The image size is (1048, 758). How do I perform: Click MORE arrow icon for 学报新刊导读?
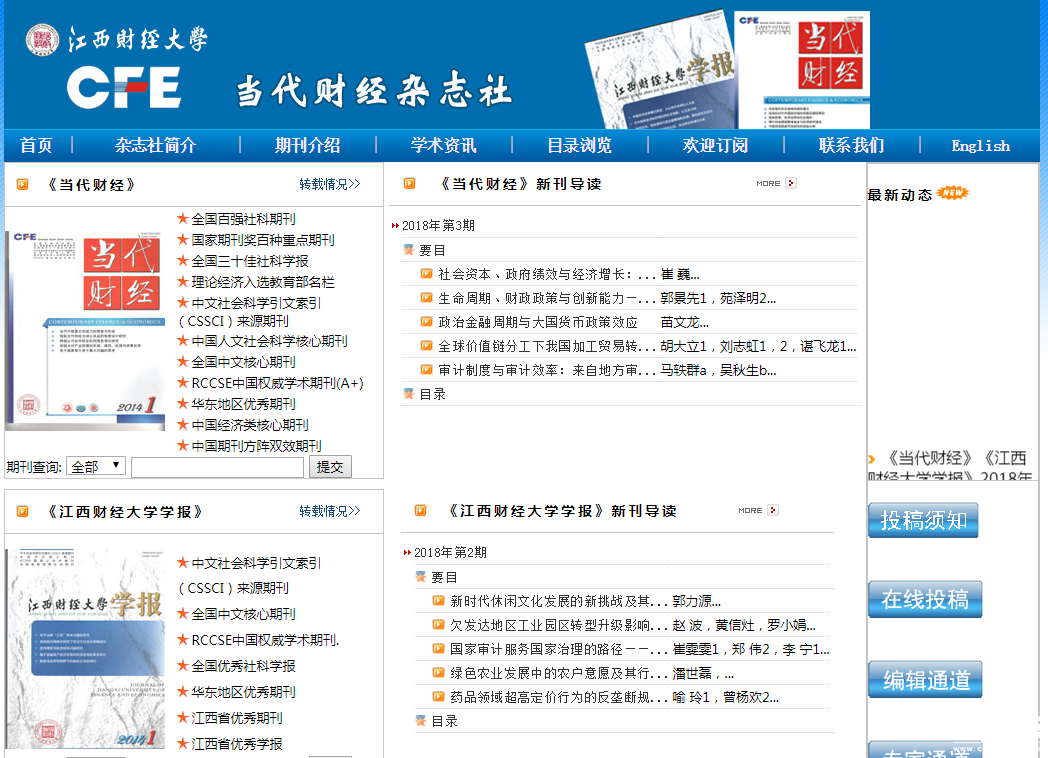tap(773, 510)
